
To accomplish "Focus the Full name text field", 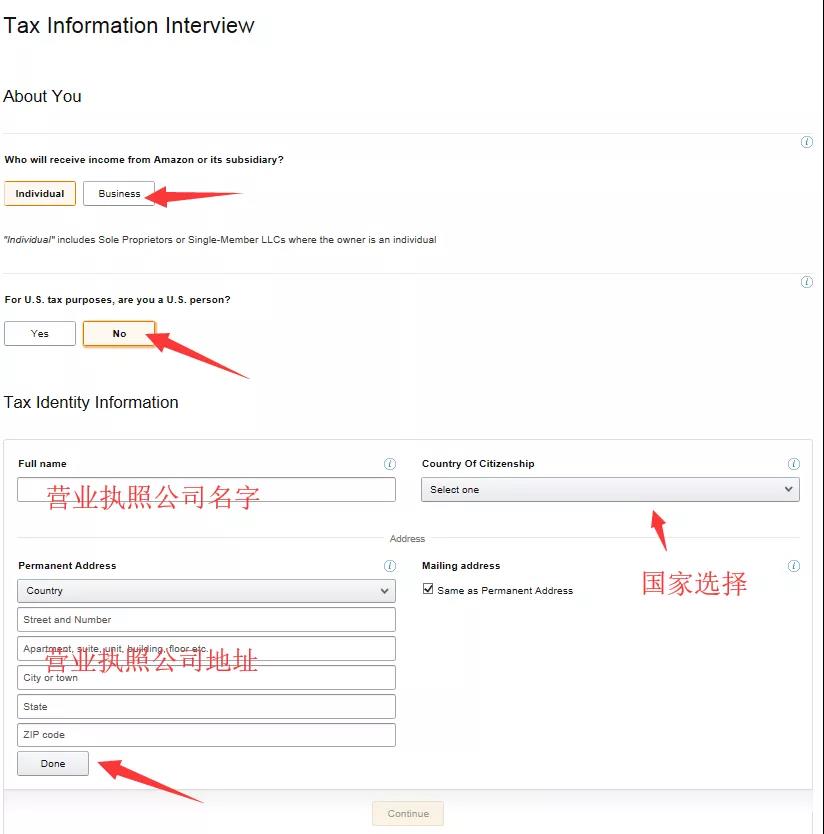I will (206, 490).
